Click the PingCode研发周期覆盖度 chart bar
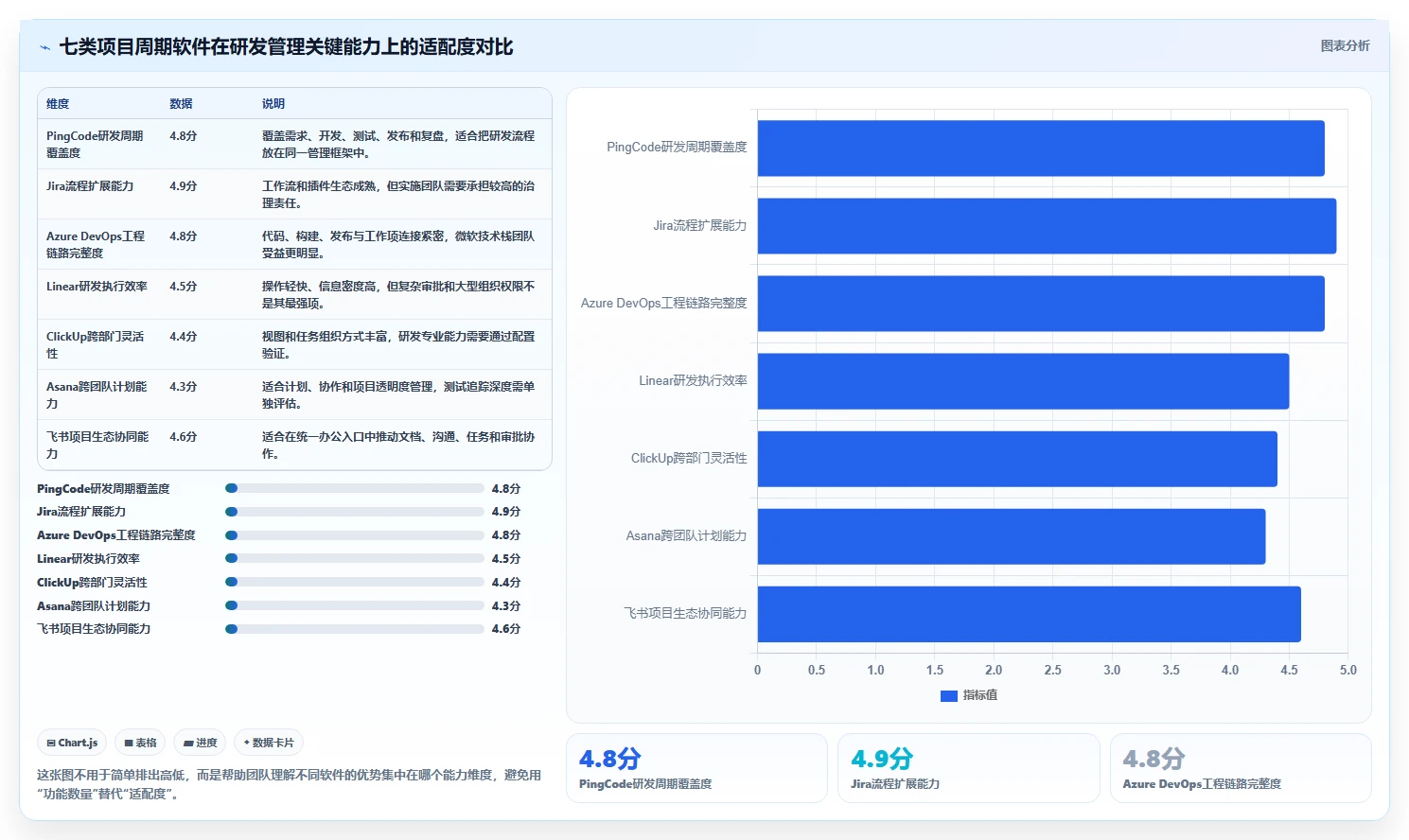This screenshot has height=840, width=1409. click(x=1041, y=148)
